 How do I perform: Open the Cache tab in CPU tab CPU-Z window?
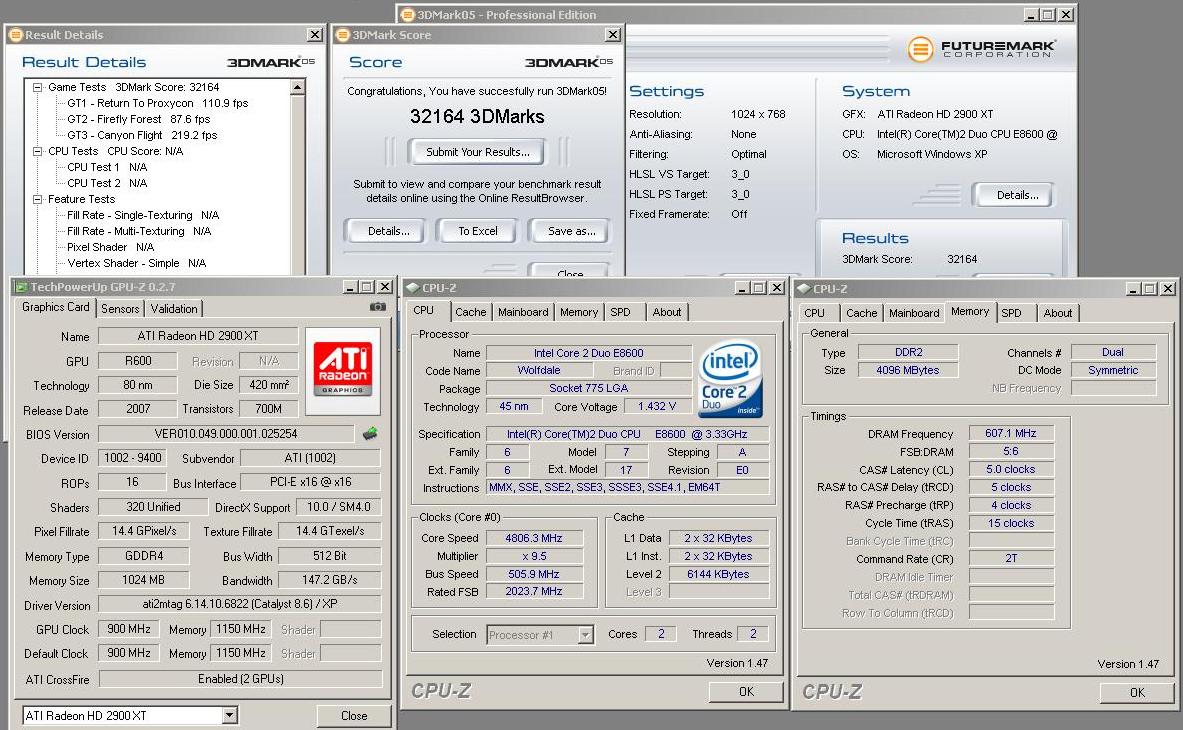pyautogui.click(x=471, y=312)
